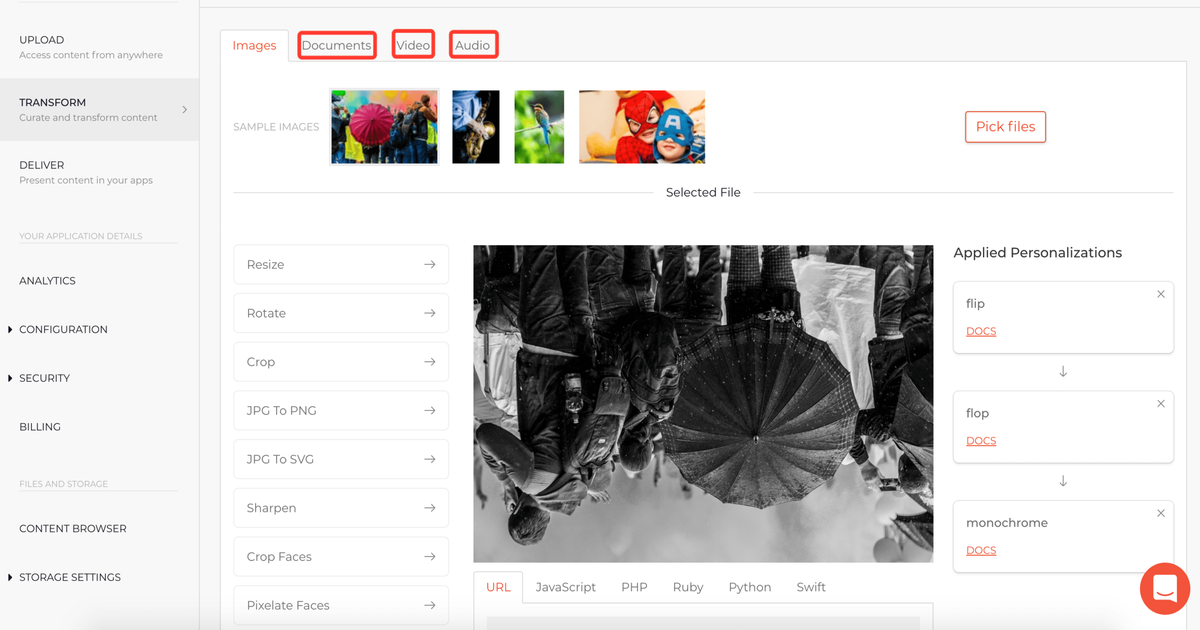The width and height of the screenshot is (1200, 630).
Task: Switch to the Documents tab
Action: 337,44
